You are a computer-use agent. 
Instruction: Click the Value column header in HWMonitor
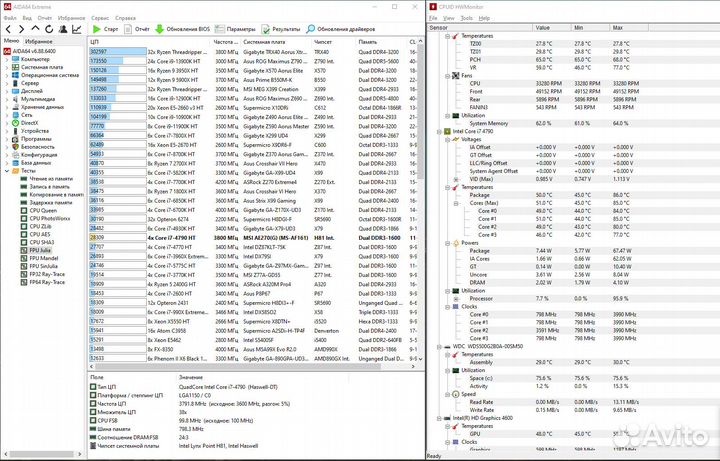(553, 28)
